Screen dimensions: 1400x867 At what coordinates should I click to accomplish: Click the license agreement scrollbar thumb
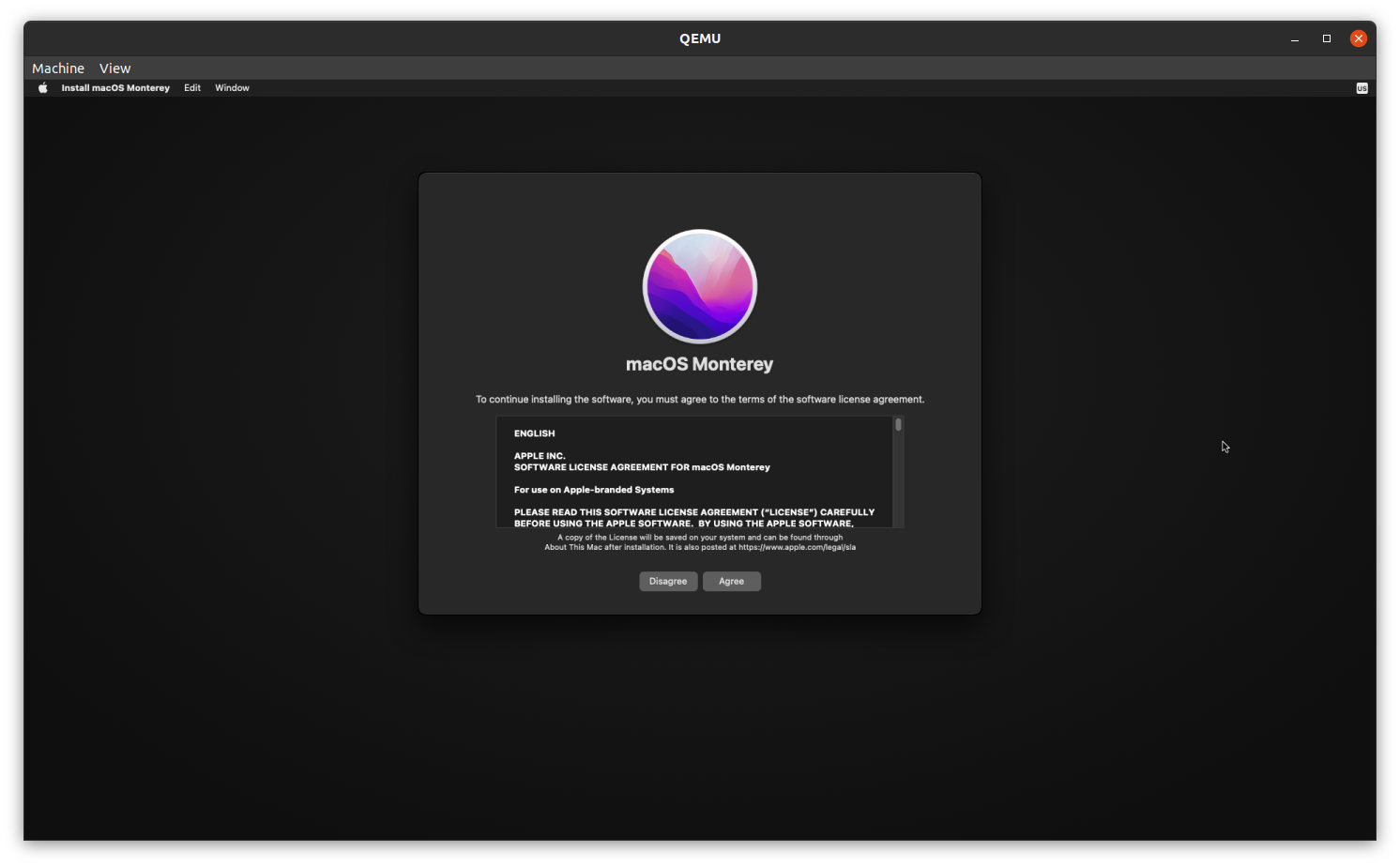pos(897,424)
